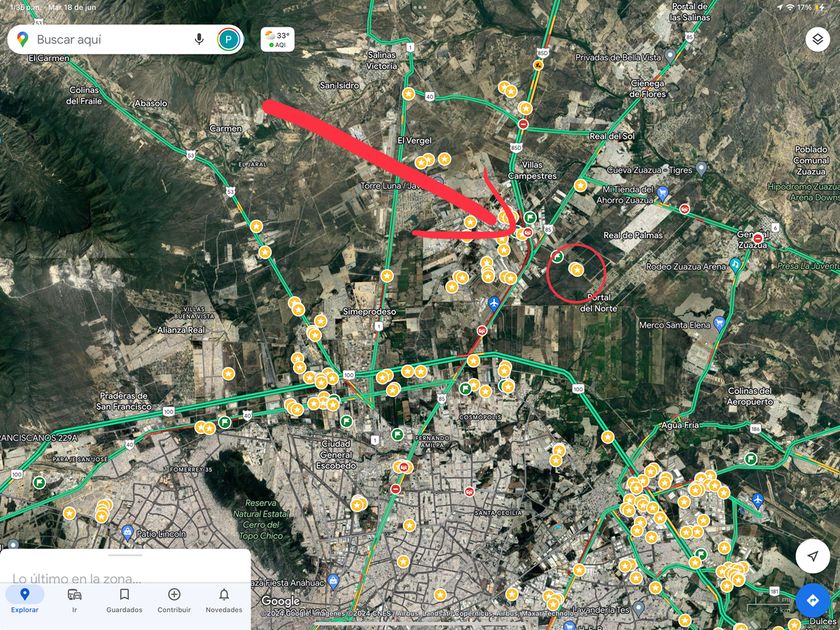Tap the Abasolo label
840x630 pixels.
point(151,103)
